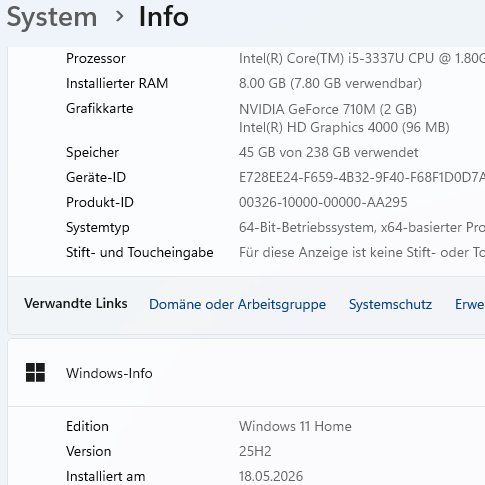Click the Geräte-ID label

coord(96,177)
